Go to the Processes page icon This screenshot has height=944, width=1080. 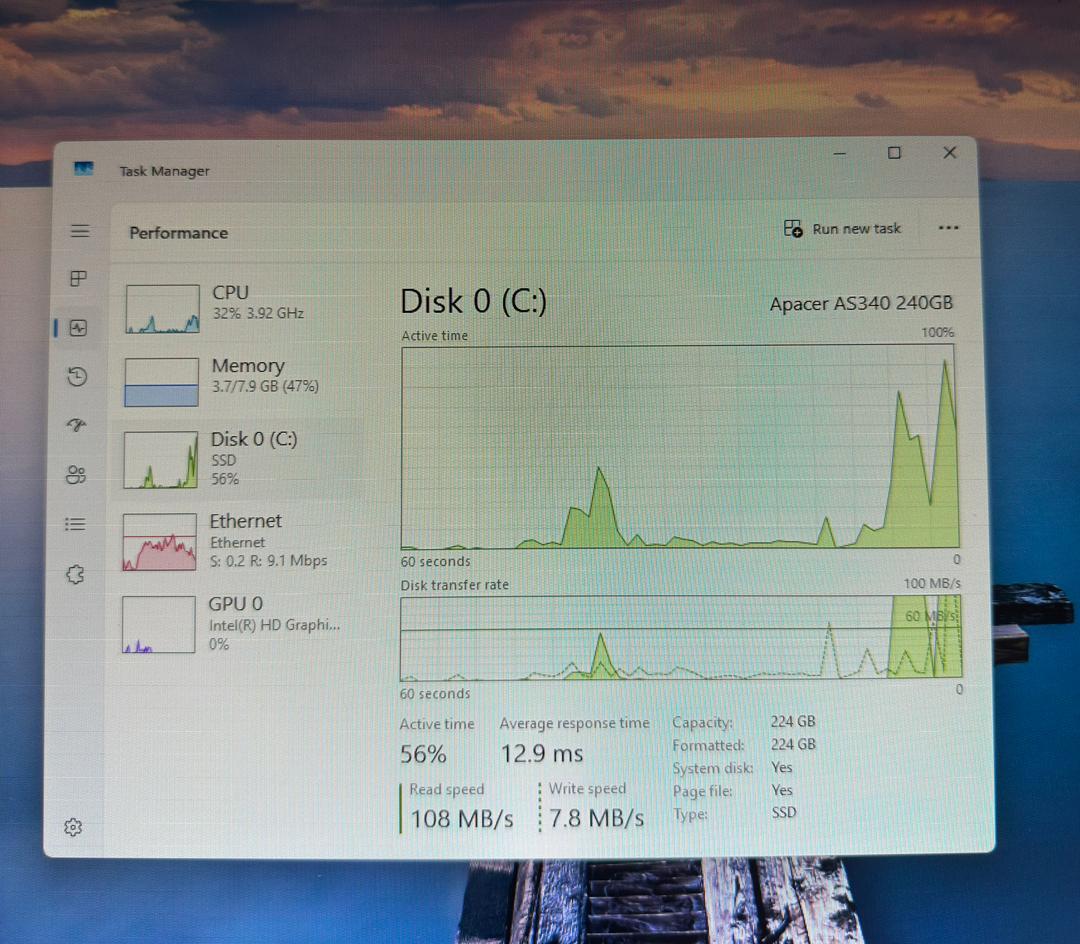click(x=78, y=279)
